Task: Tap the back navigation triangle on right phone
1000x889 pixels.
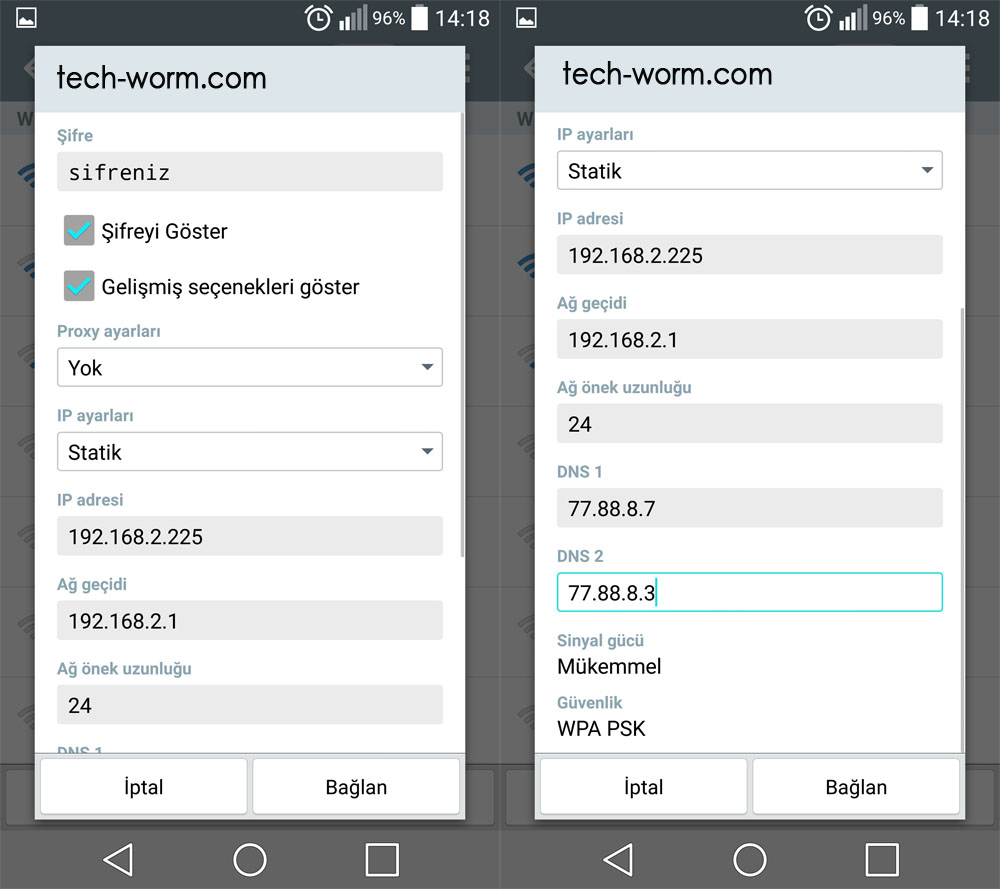Action: coord(618,859)
